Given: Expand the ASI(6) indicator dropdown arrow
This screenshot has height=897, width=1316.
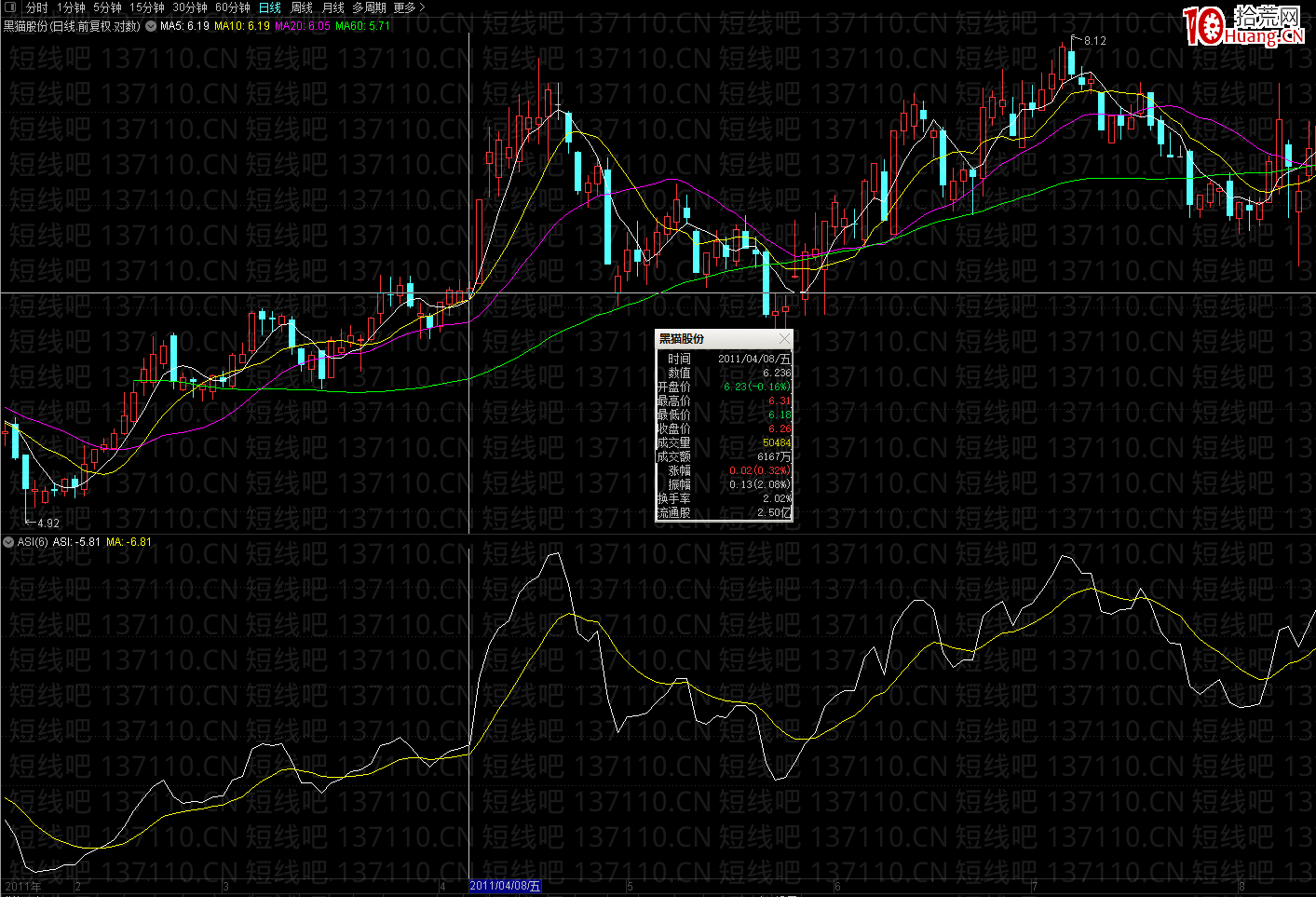Looking at the screenshot, I should coord(8,542).
